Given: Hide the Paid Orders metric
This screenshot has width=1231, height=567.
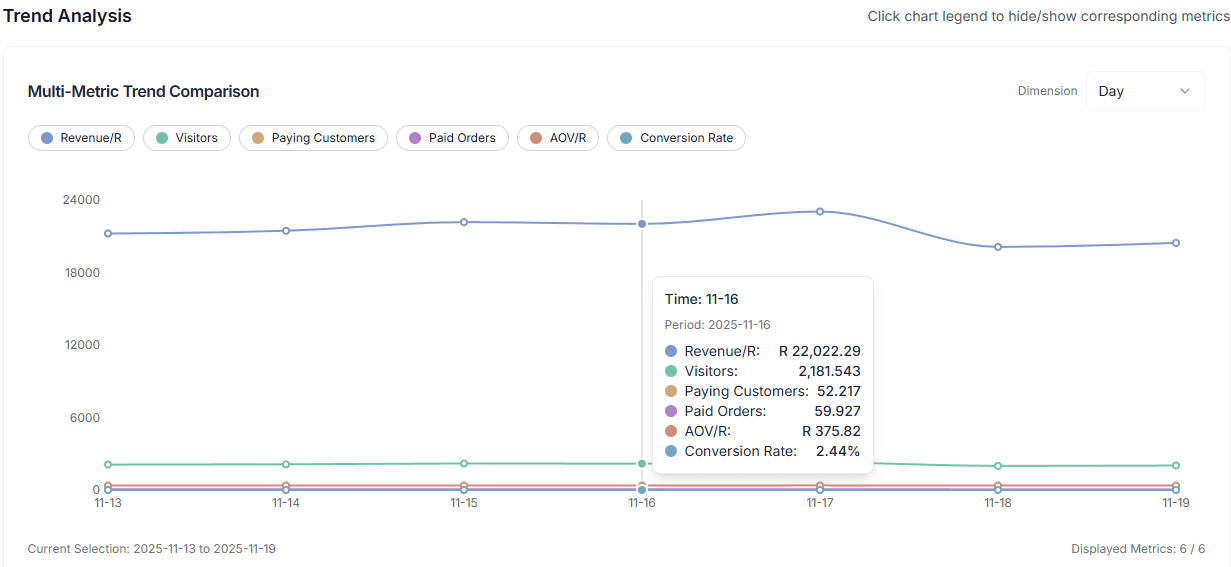Looking at the screenshot, I should tap(452, 138).
